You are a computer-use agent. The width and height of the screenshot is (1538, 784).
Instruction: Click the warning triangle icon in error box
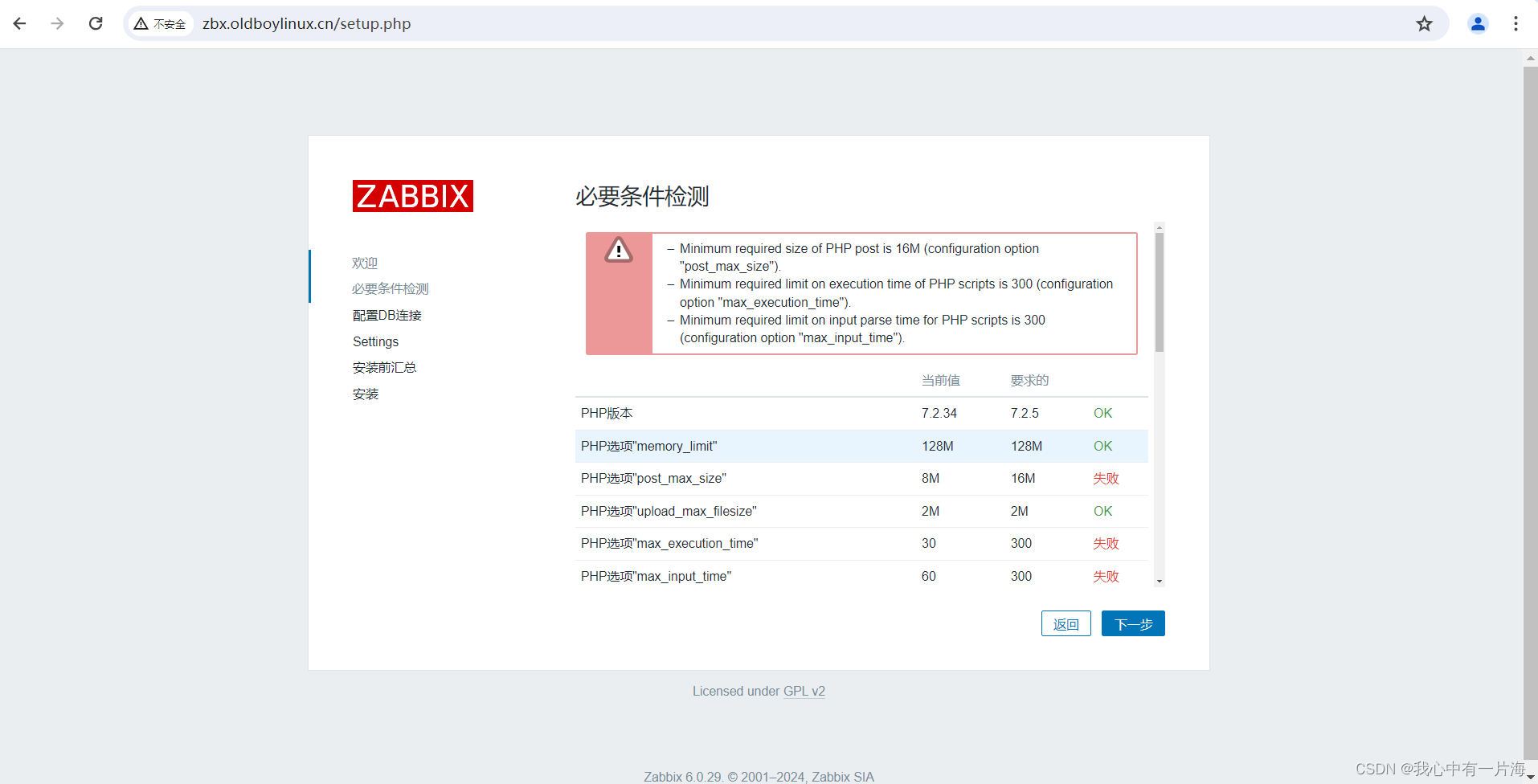[619, 251]
